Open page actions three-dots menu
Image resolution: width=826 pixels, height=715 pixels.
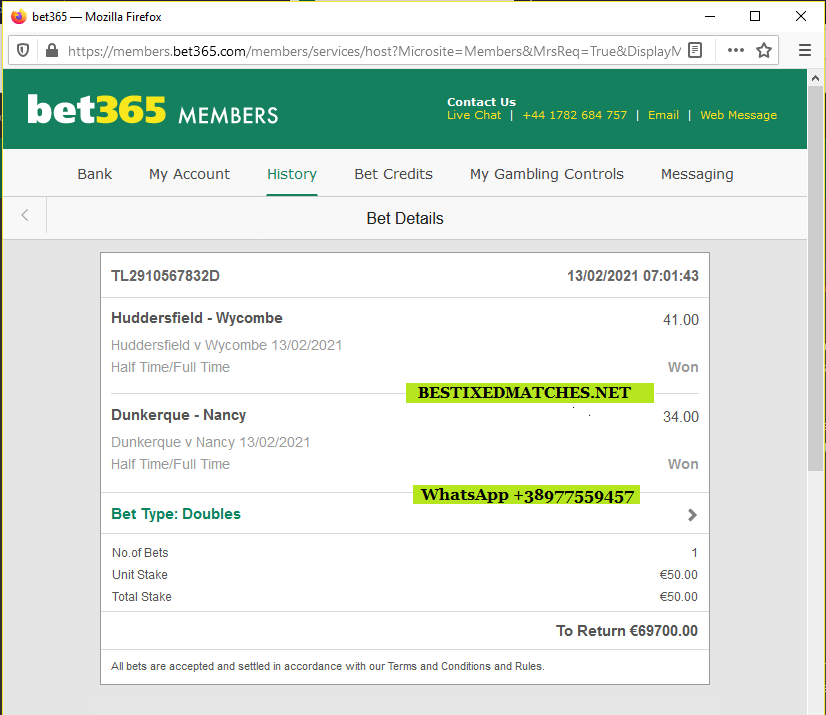click(x=735, y=51)
